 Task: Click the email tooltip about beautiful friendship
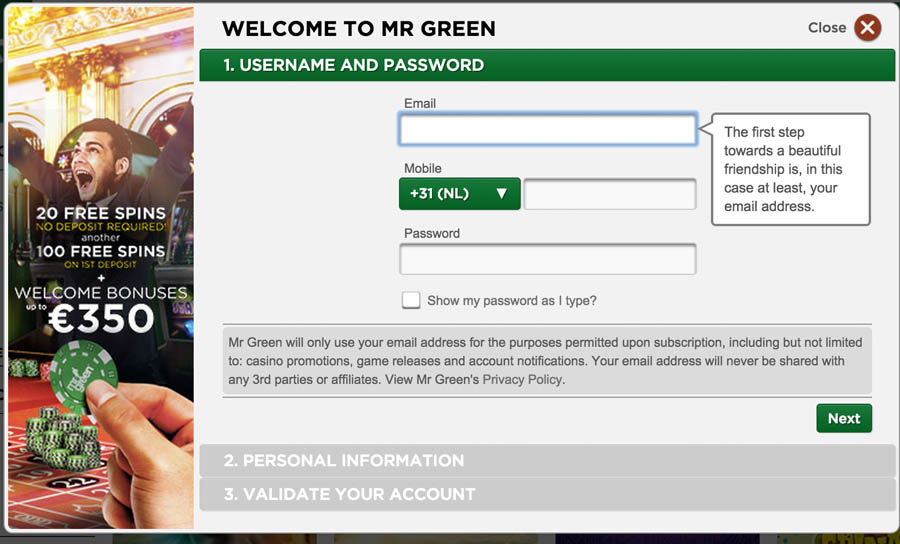pyautogui.click(x=790, y=169)
